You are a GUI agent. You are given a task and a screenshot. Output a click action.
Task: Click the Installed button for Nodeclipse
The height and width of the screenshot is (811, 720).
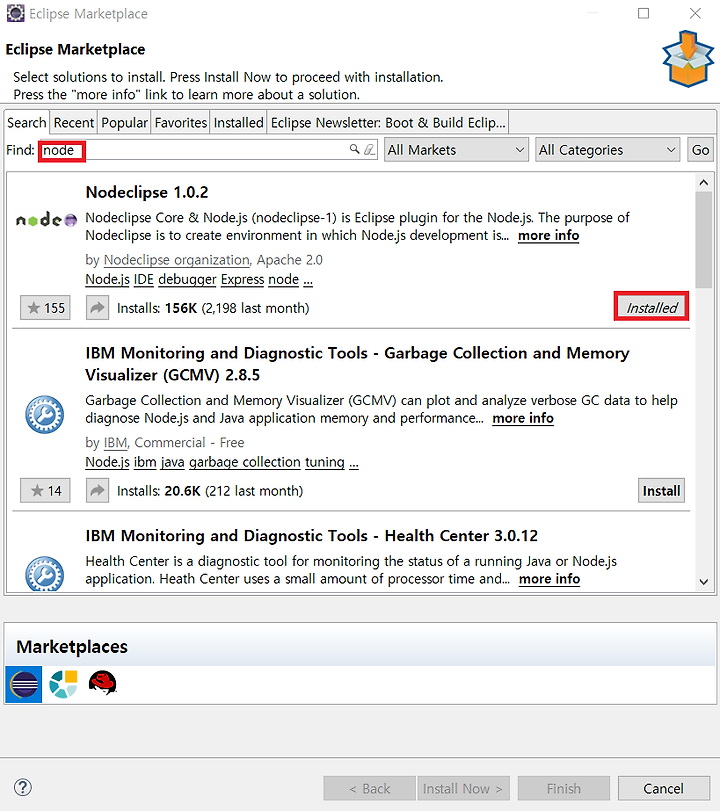[x=651, y=308]
